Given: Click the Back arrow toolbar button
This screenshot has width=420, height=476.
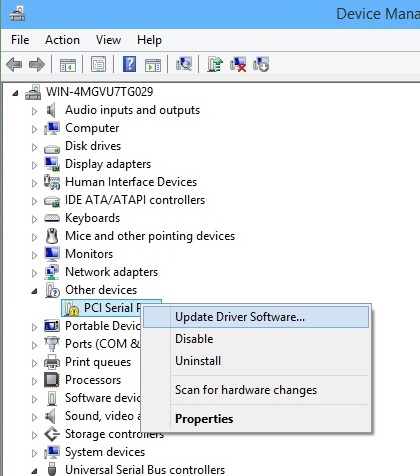Looking at the screenshot, I should (14, 64).
